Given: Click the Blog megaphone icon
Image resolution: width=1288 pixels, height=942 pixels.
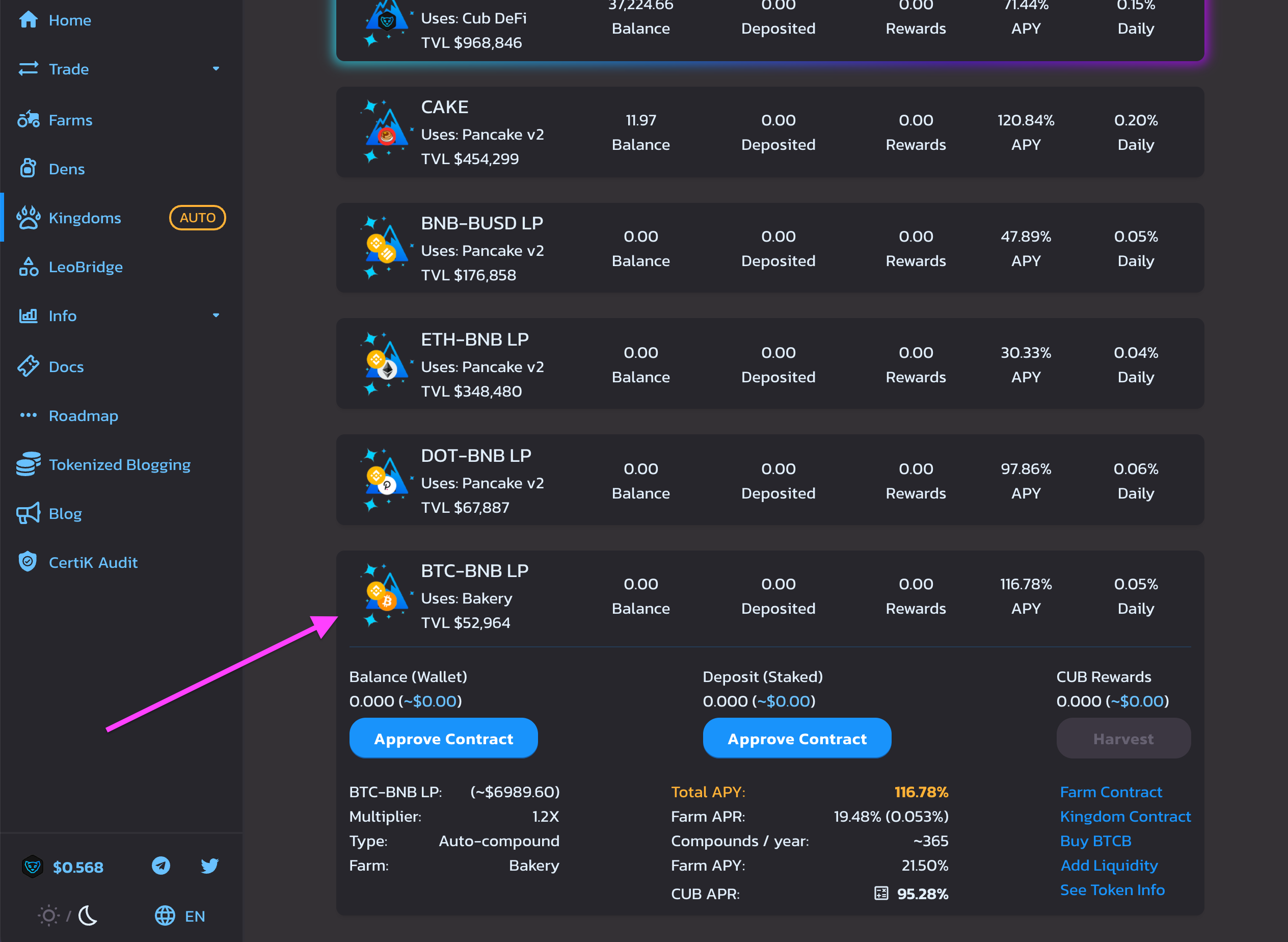Looking at the screenshot, I should coord(28,513).
